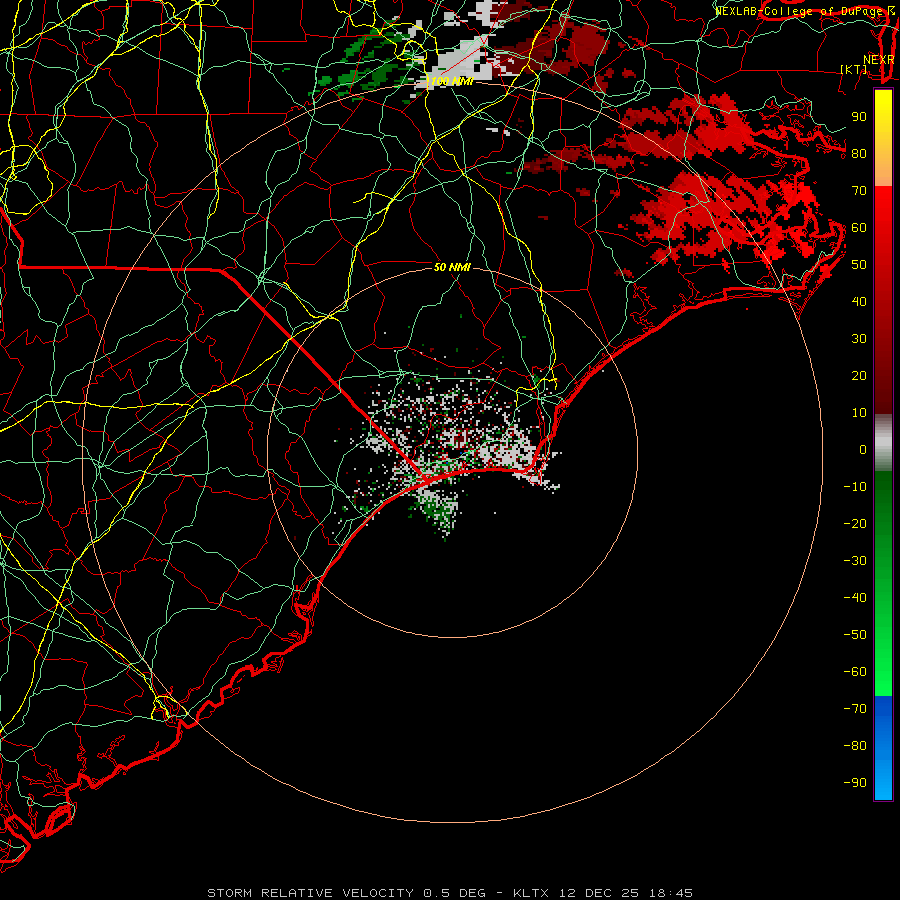Image resolution: width=900 pixels, height=900 pixels.
Task: Click the -20 value on the velocity scale
Action: tap(855, 524)
